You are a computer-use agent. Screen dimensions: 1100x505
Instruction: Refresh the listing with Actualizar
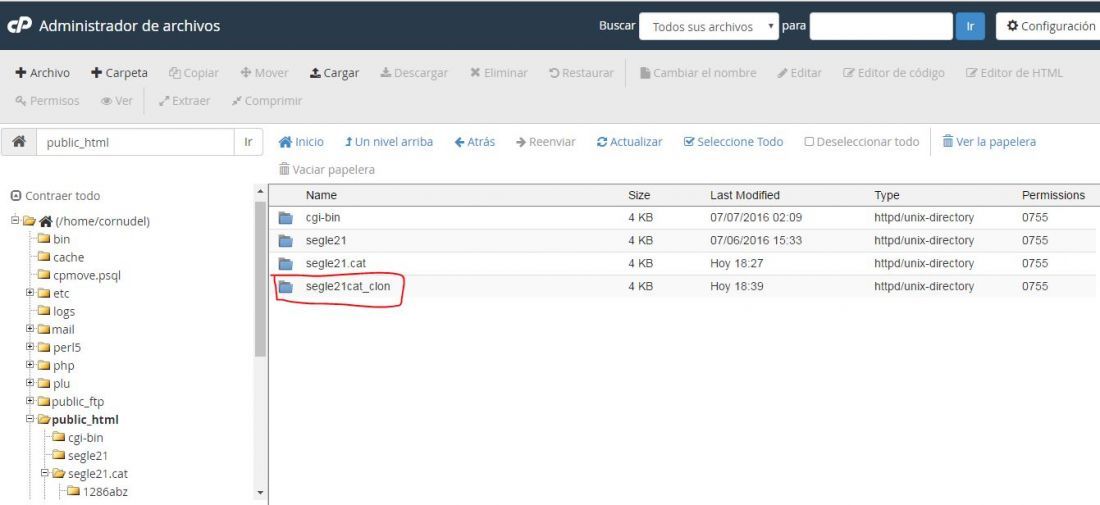coord(629,142)
